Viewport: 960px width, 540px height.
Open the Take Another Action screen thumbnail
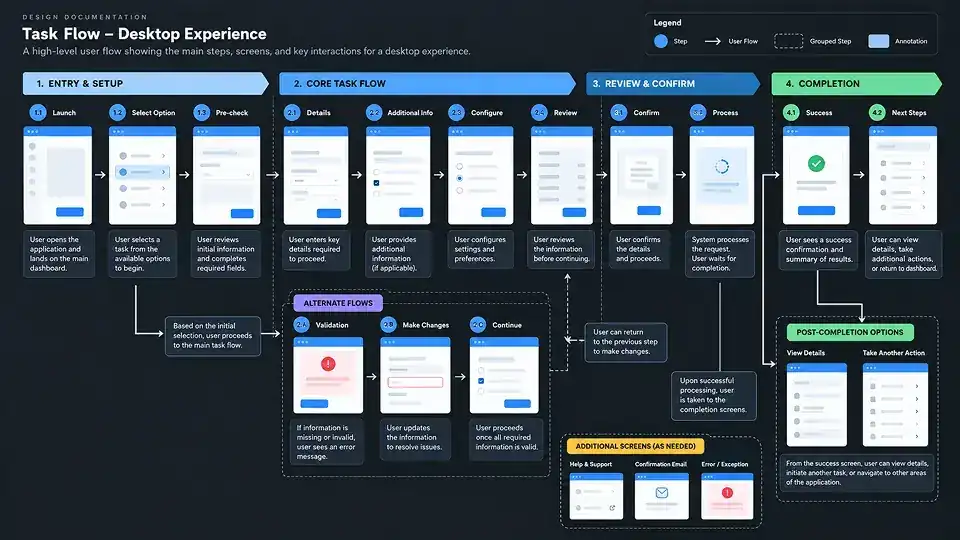895,405
